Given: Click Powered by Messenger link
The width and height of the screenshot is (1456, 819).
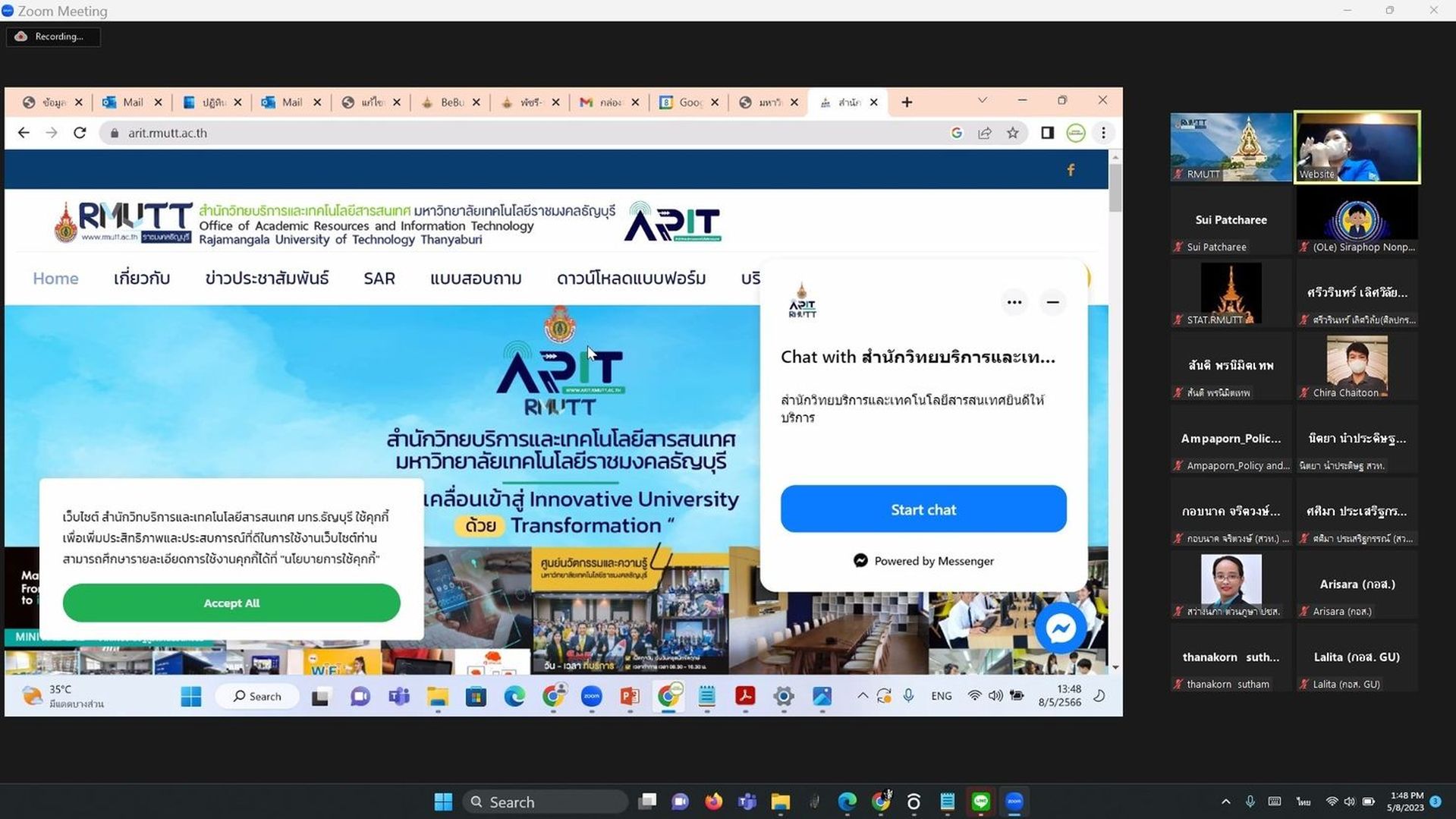Looking at the screenshot, I should (x=923, y=561).
